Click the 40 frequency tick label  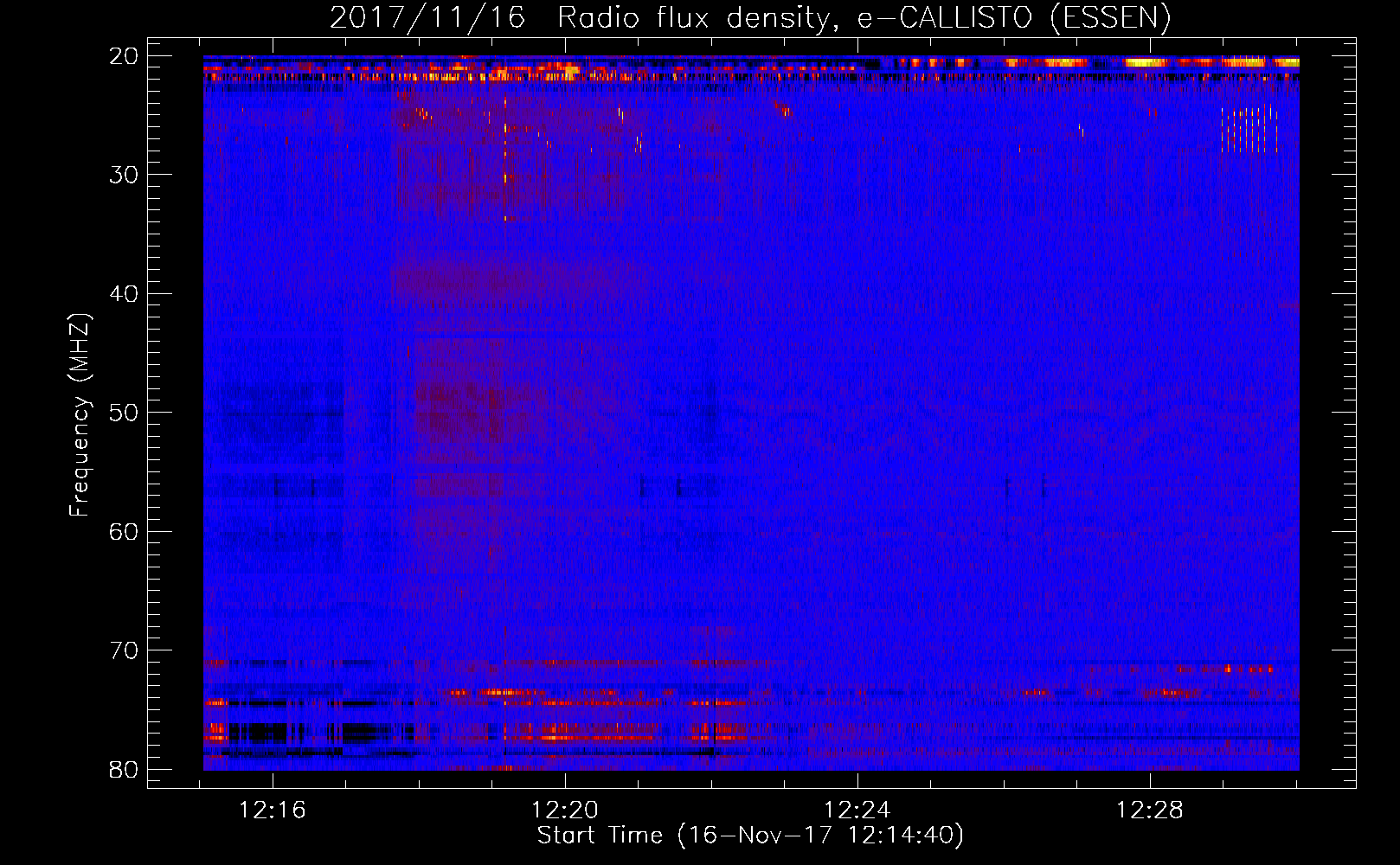tap(125, 294)
